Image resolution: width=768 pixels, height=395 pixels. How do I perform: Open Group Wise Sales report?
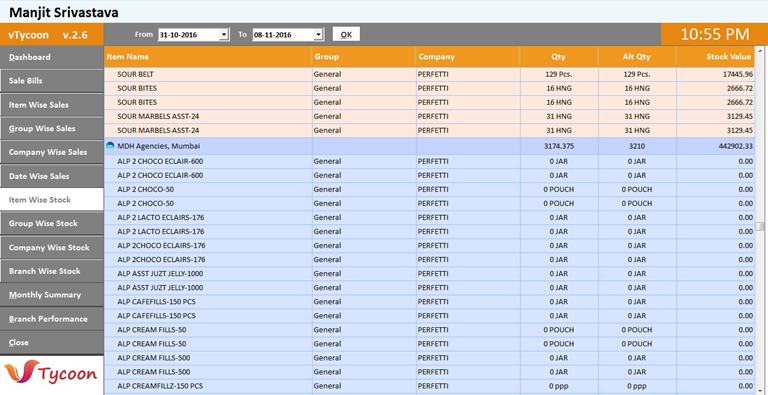51,128
